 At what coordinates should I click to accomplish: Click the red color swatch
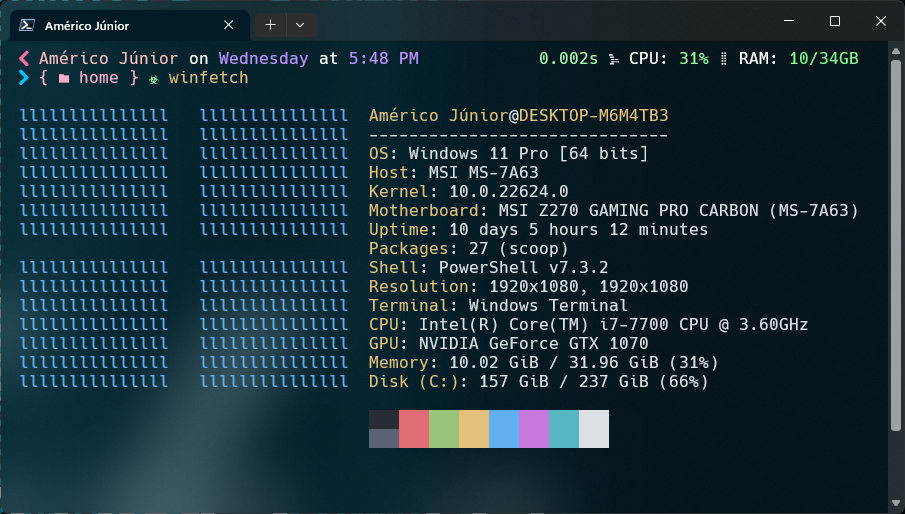pos(414,429)
